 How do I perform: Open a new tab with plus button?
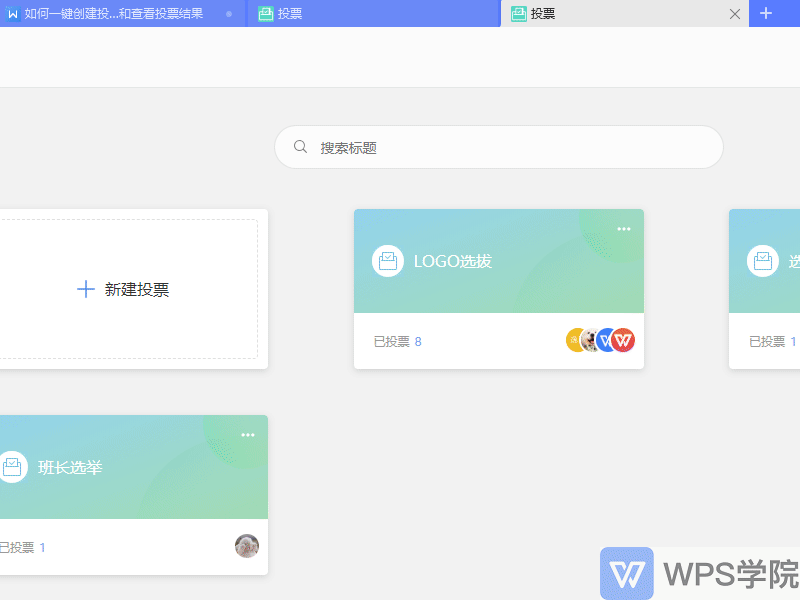coord(765,13)
